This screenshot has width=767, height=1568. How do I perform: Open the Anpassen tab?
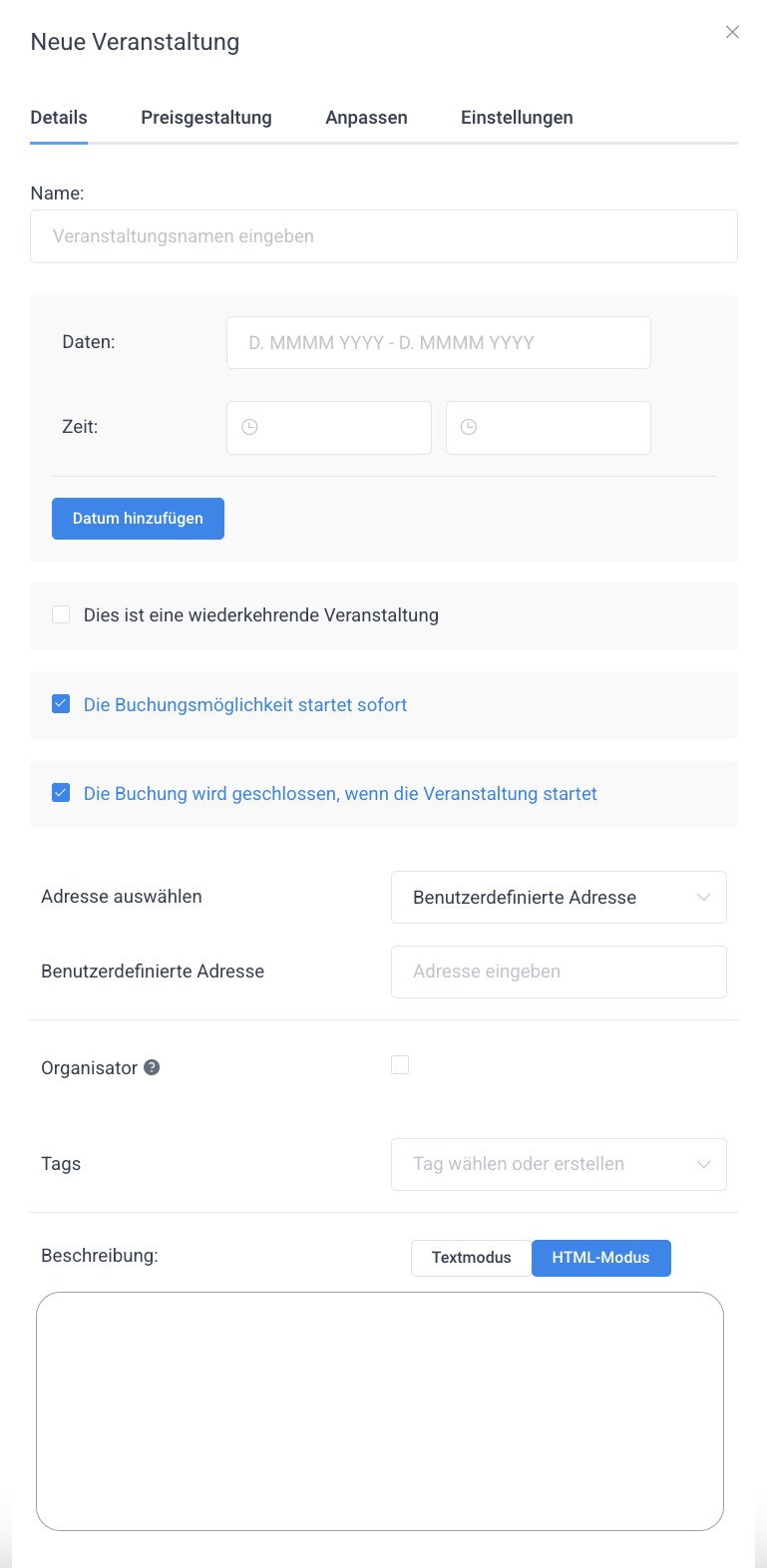coord(366,118)
